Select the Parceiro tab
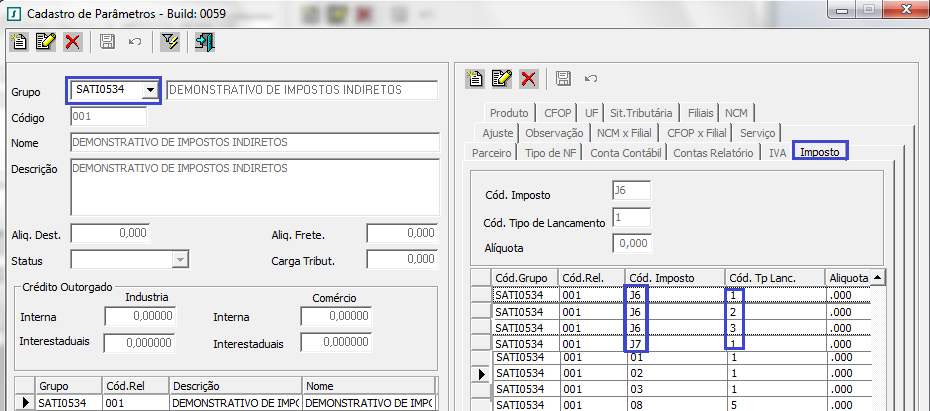 pos(492,153)
